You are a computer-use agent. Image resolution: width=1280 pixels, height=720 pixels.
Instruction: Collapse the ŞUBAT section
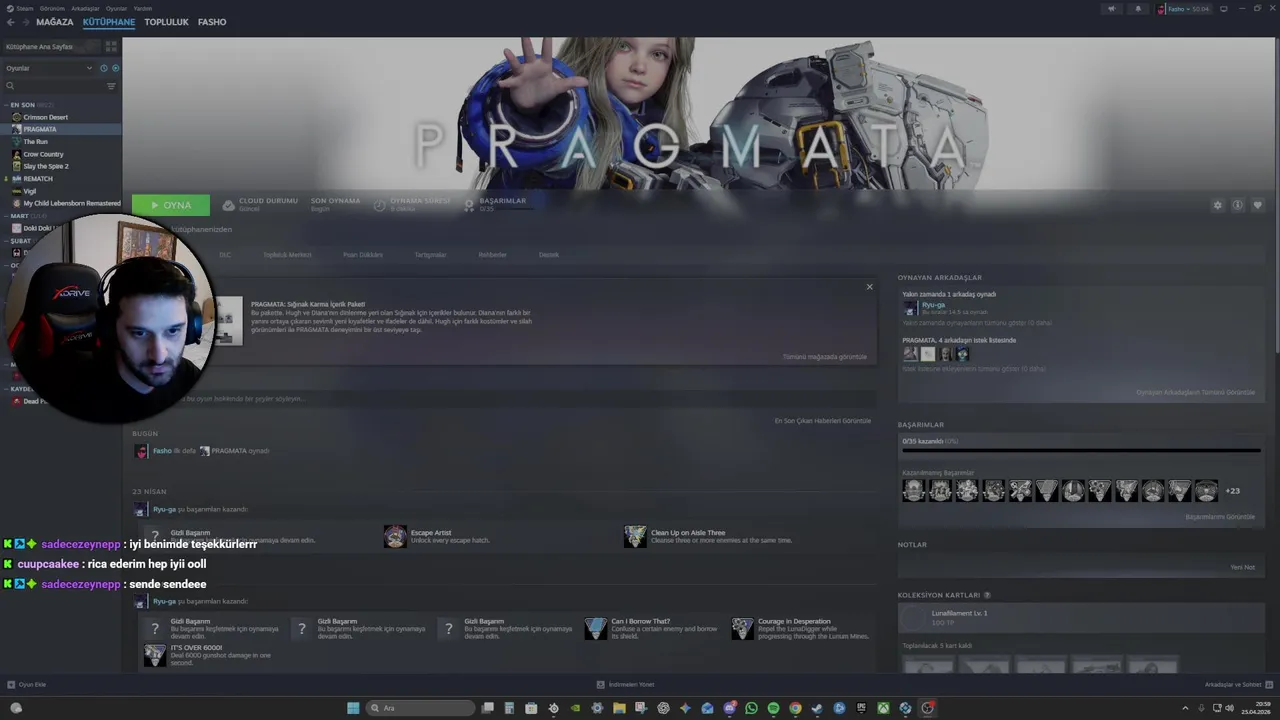(x=6, y=241)
